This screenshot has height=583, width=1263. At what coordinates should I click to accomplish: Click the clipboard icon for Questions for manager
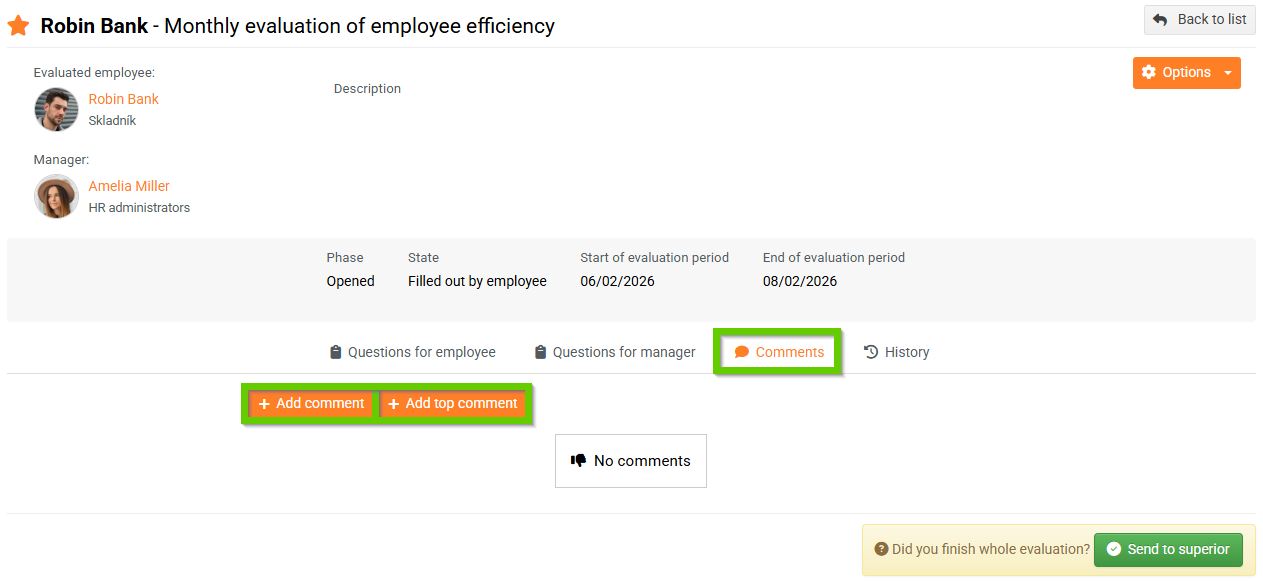coord(540,352)
